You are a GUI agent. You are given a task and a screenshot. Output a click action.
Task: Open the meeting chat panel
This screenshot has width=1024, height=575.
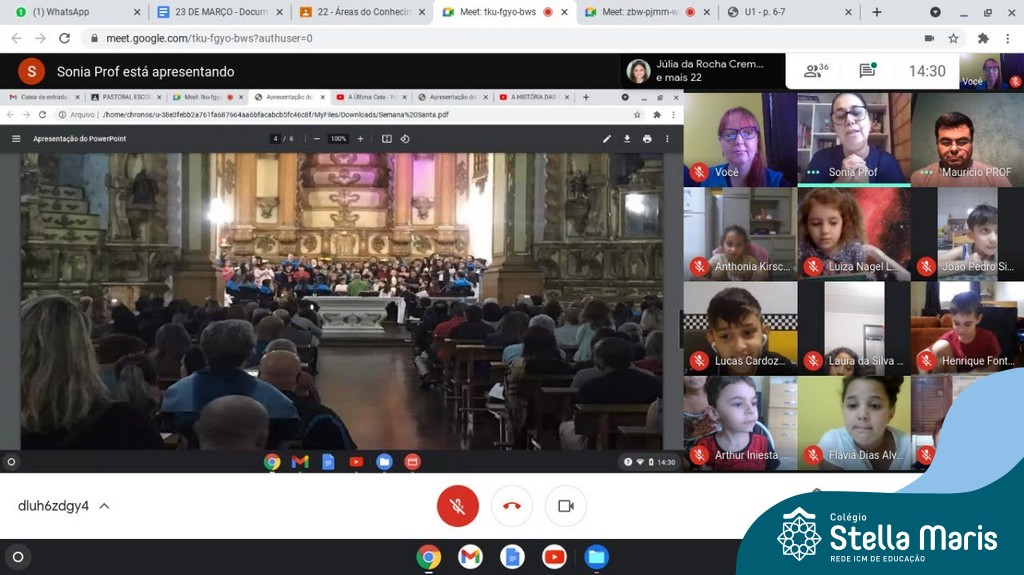click(867, 71)
